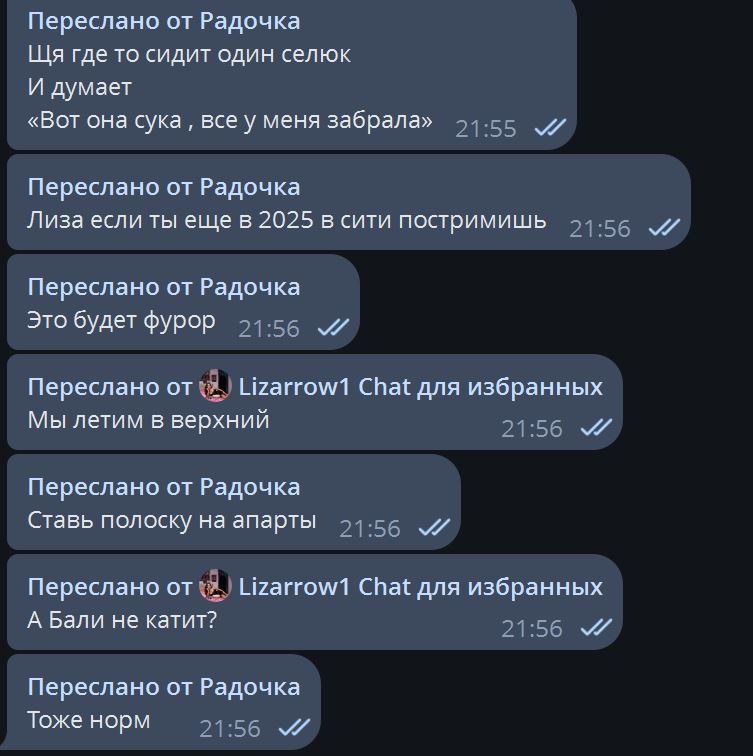Click "Переслано от Радочка" above "Ставь полоску"

coord(164,487)
